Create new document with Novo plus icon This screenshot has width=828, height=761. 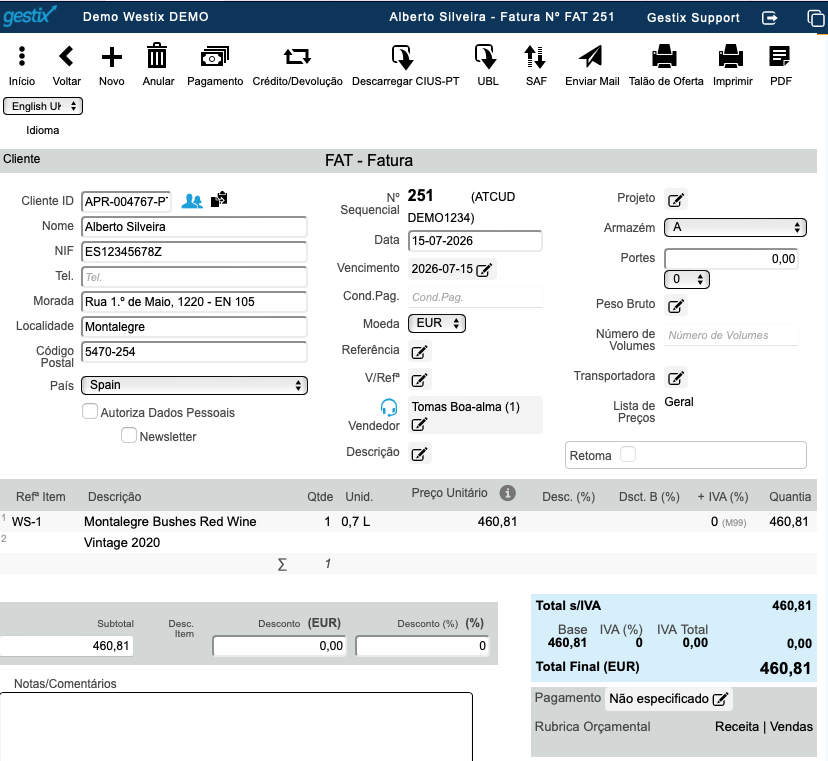(111, 57)
